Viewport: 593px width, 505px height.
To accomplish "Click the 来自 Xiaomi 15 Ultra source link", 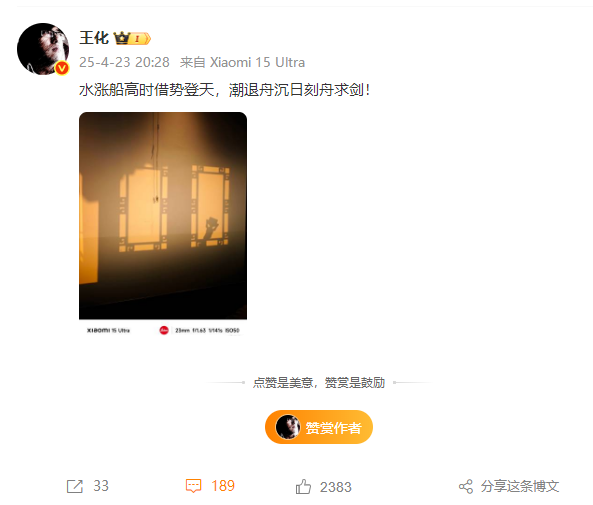I will pyautogui.click(x=242, y=62).
